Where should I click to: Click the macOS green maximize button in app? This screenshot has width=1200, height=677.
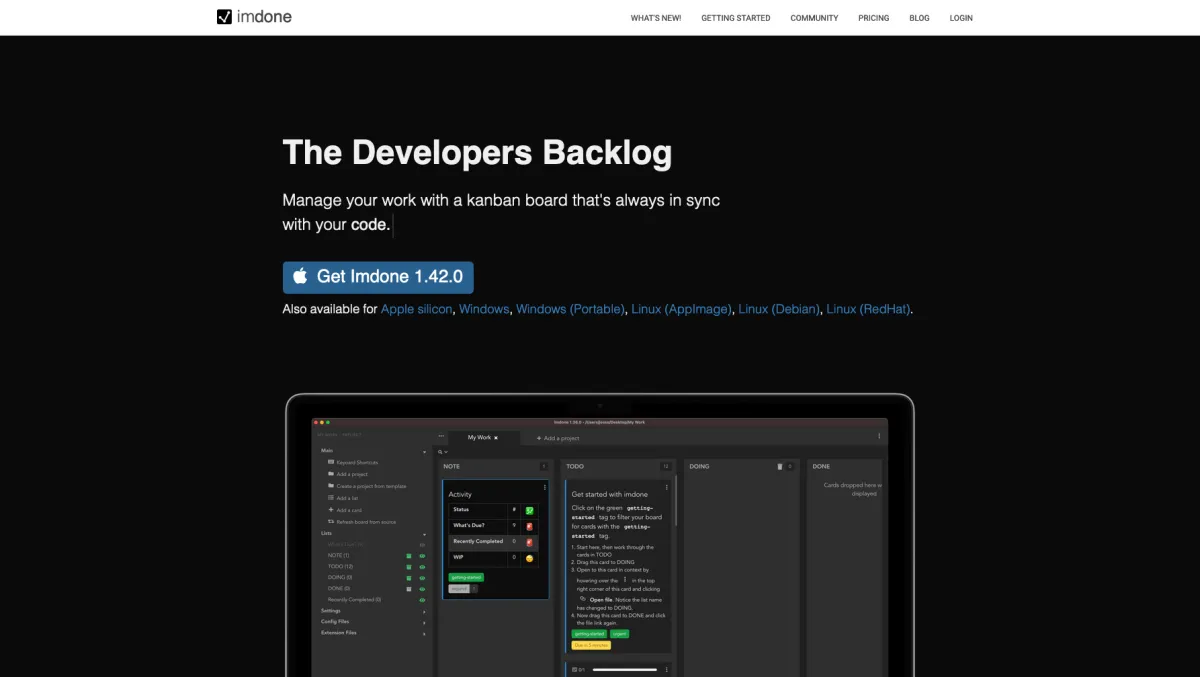327,422
